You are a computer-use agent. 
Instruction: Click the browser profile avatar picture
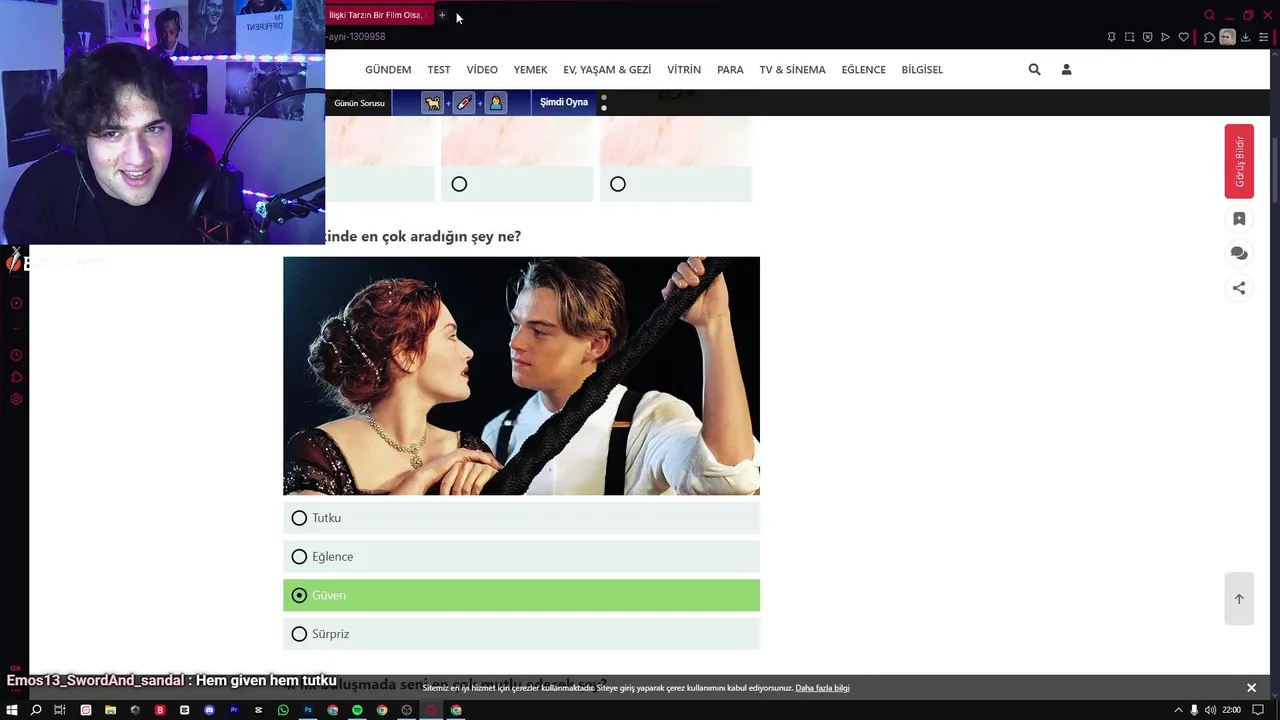(x=1227, y=37)
